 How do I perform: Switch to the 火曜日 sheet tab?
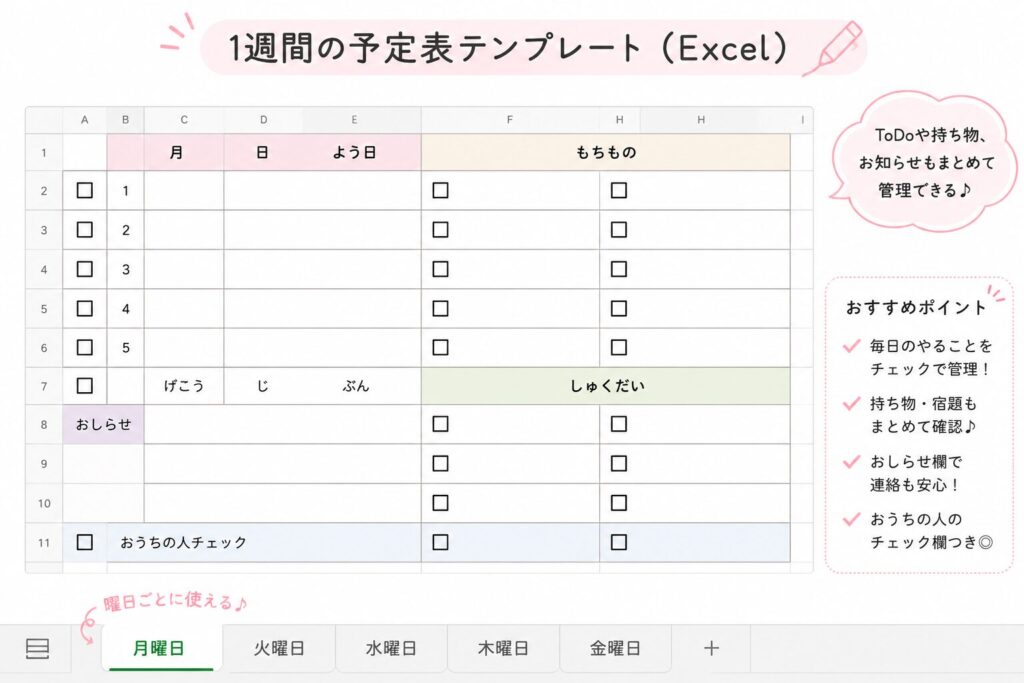[x=279, y=648]
